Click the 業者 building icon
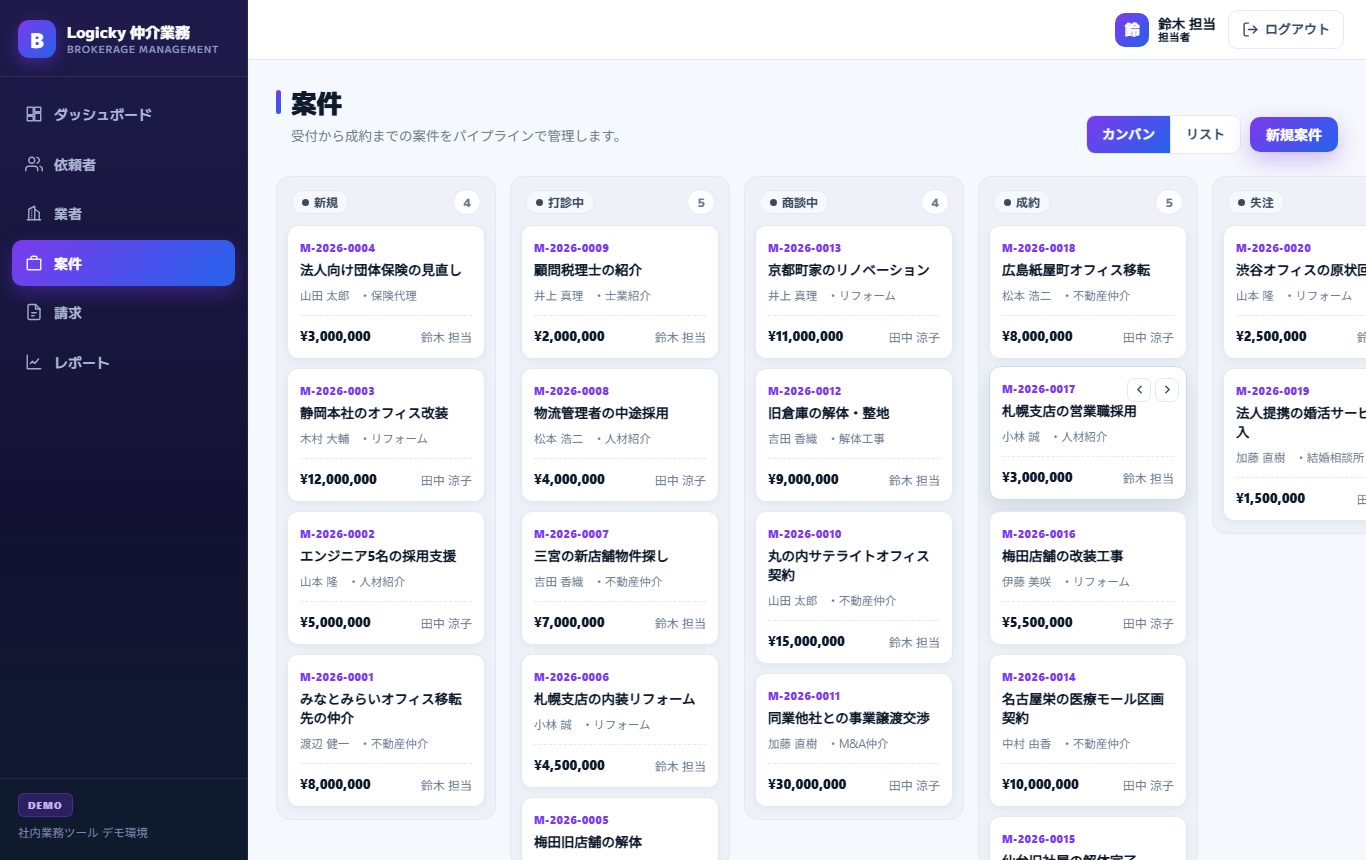This screenshot has width=1366, height=860. [34, 213]
